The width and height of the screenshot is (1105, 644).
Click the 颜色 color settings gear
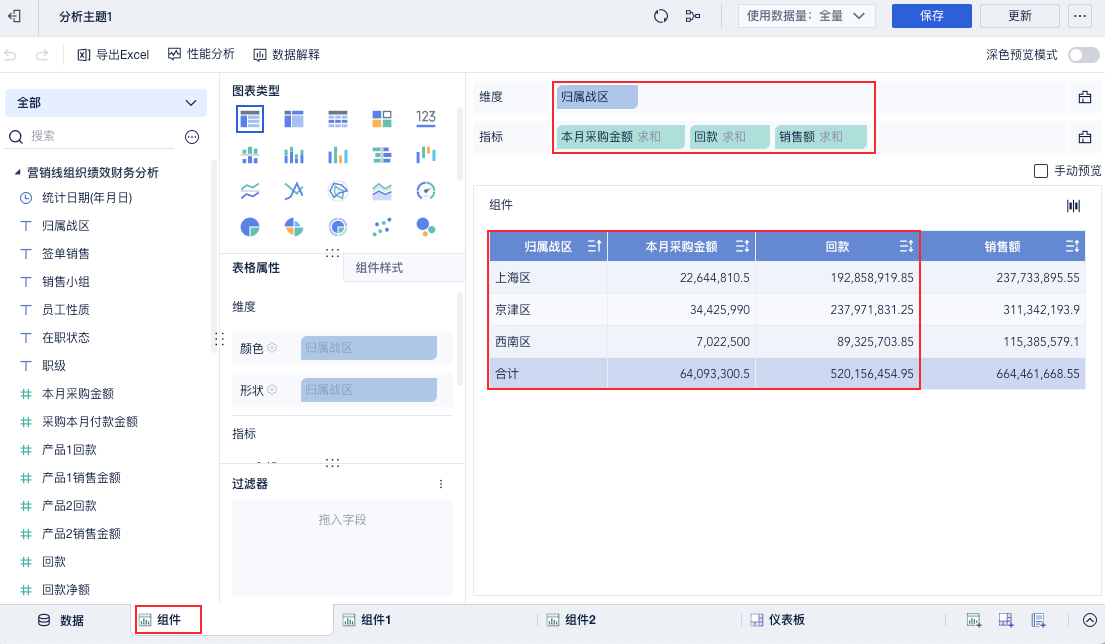272,347
